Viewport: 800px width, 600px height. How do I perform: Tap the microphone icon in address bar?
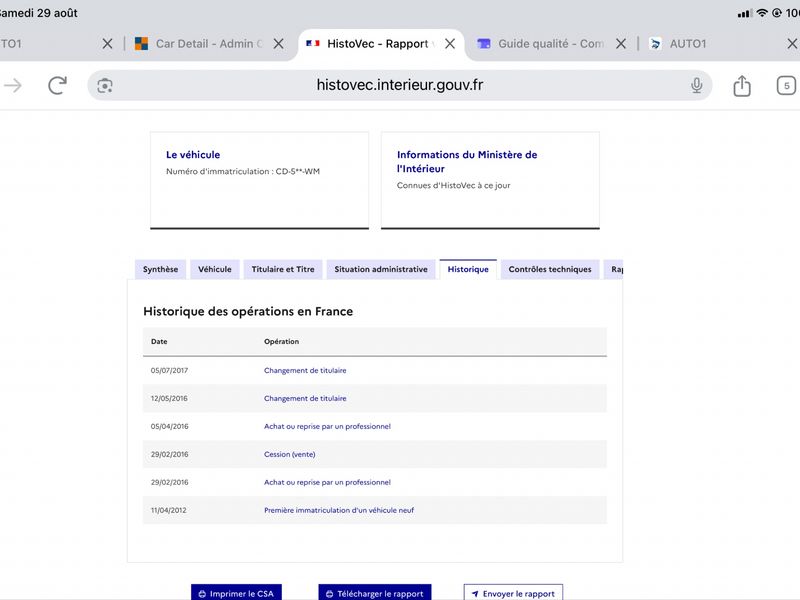696,85
